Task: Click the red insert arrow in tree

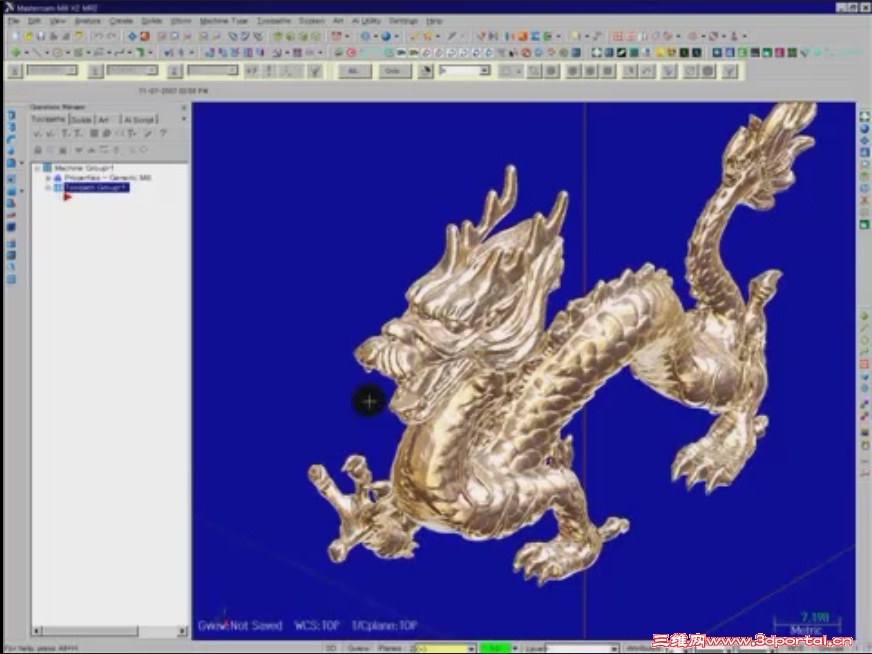Action: 67,197
